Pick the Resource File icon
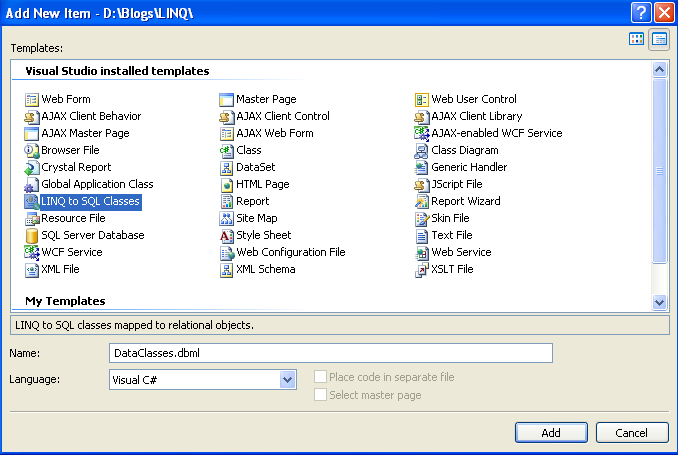679x455 pixels. coord(31,218)
